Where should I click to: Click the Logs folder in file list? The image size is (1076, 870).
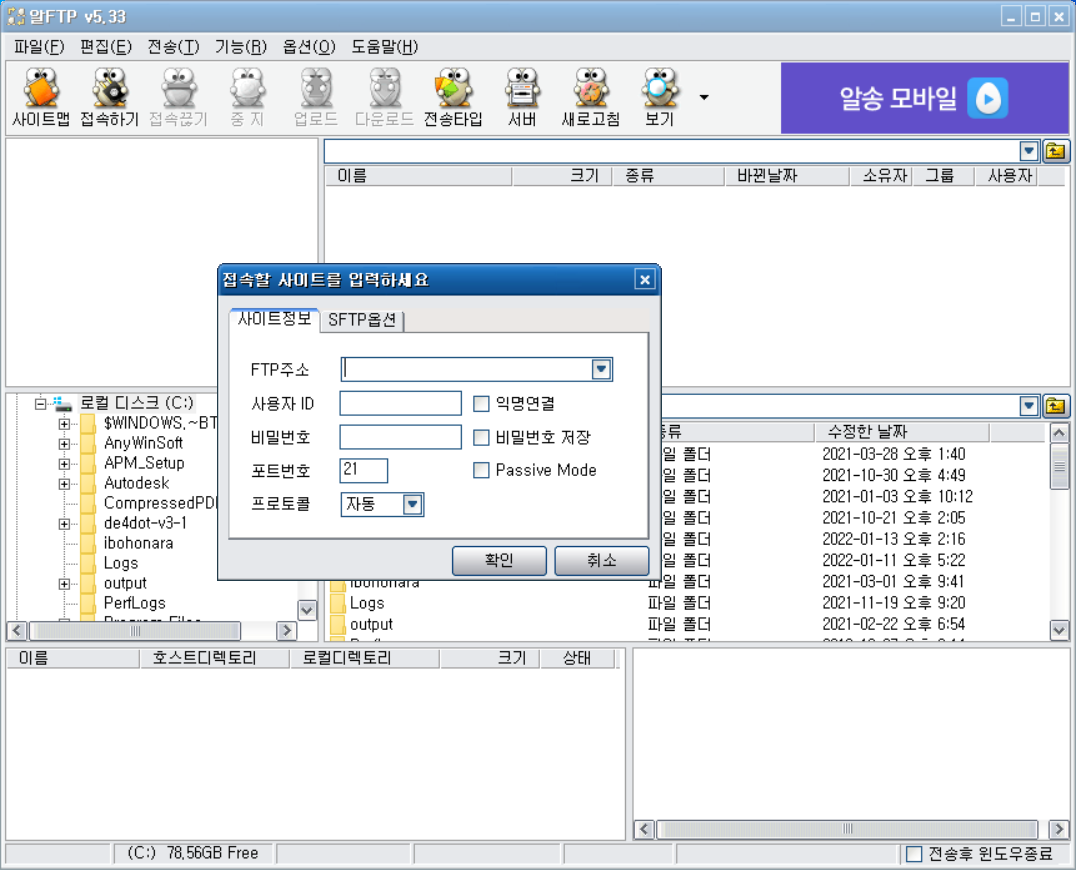[366, 603]
